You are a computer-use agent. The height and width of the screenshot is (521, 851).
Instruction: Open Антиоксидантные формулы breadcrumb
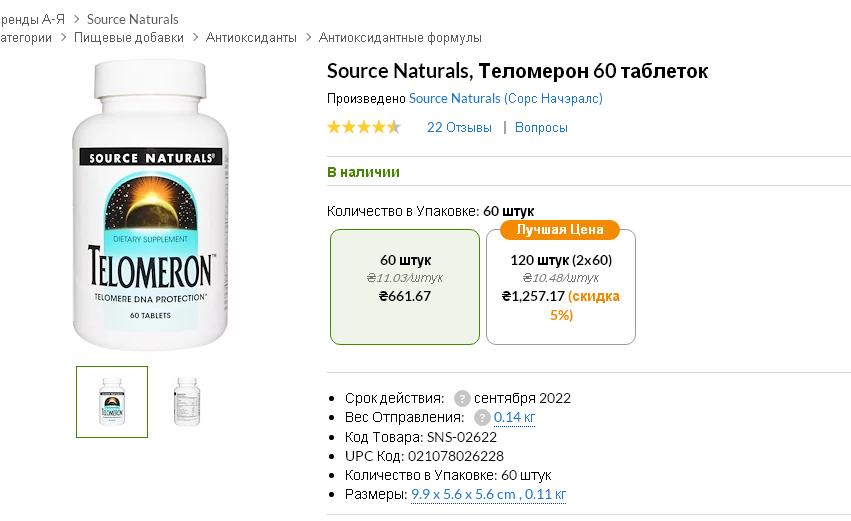[x=400, y=37]
